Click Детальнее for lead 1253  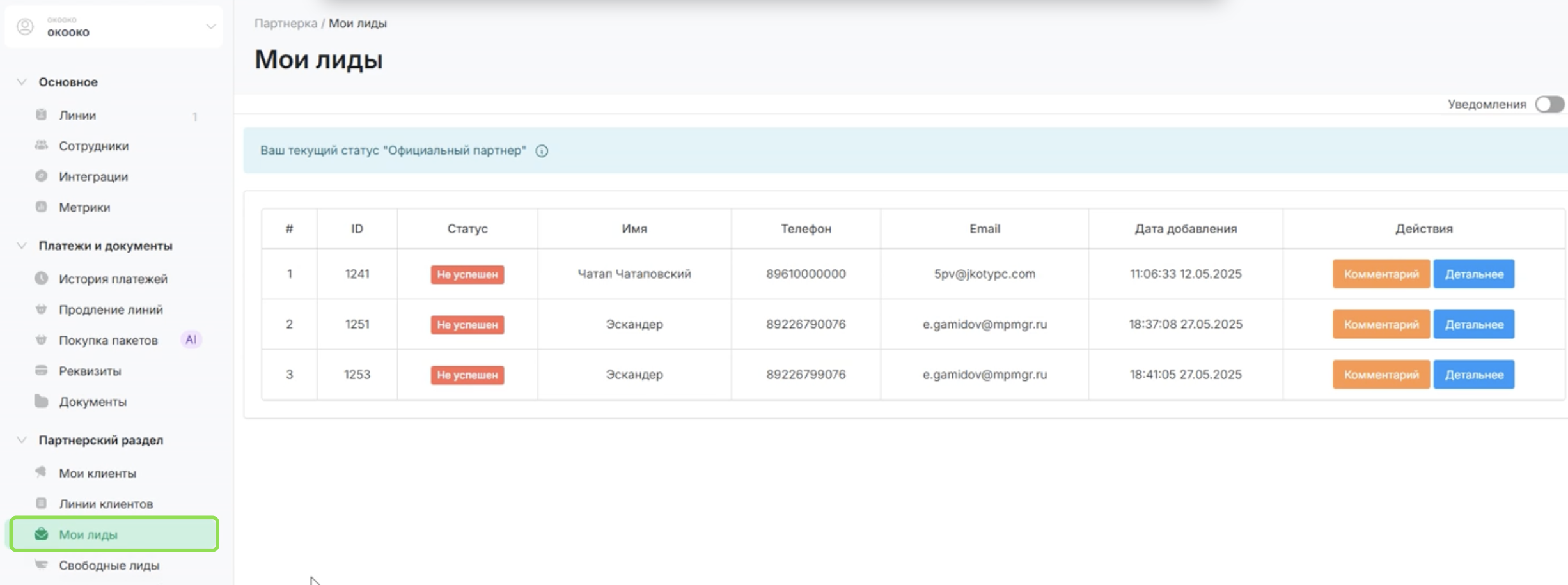point(1473,375)
